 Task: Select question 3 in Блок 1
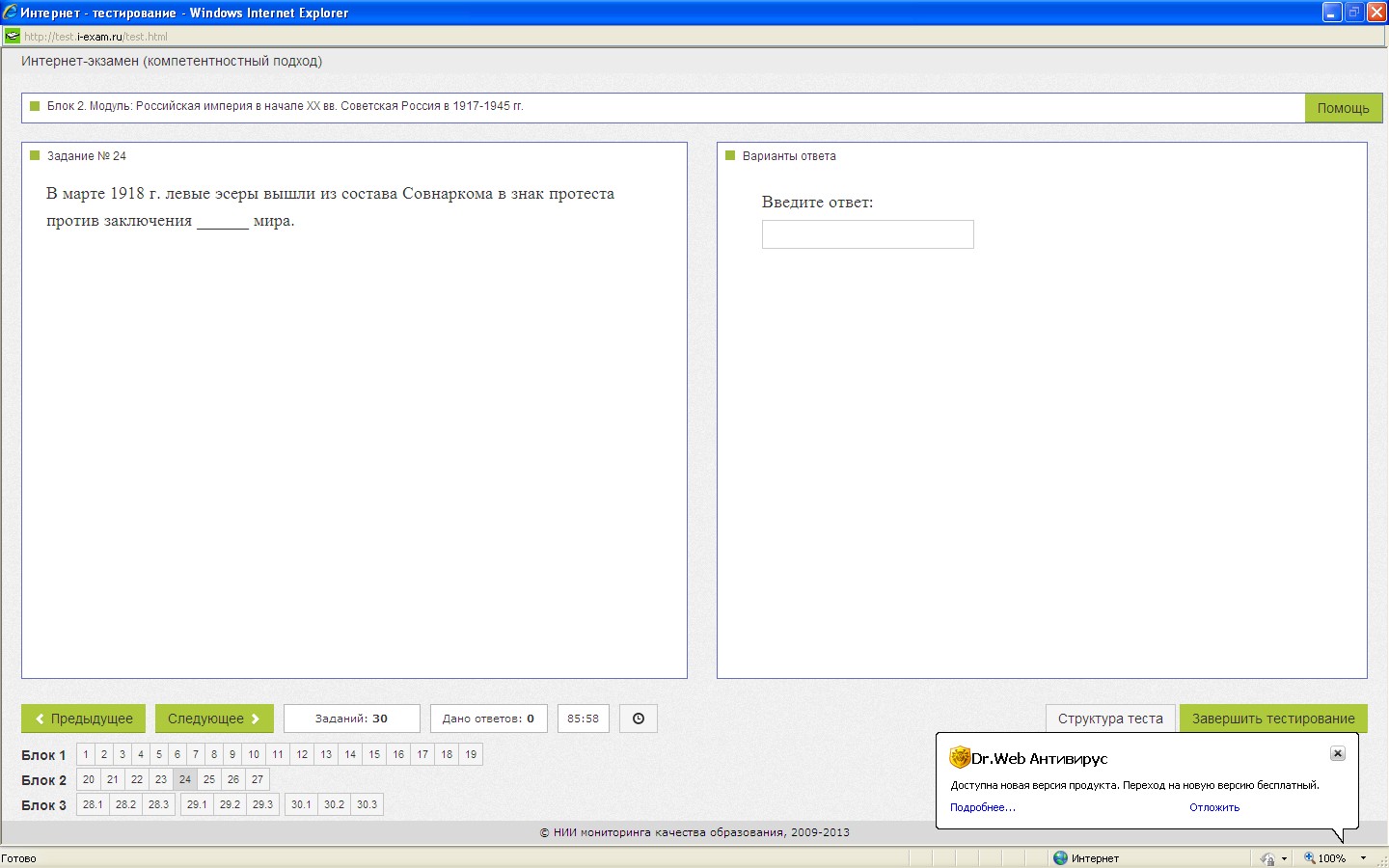coord(123,754)
